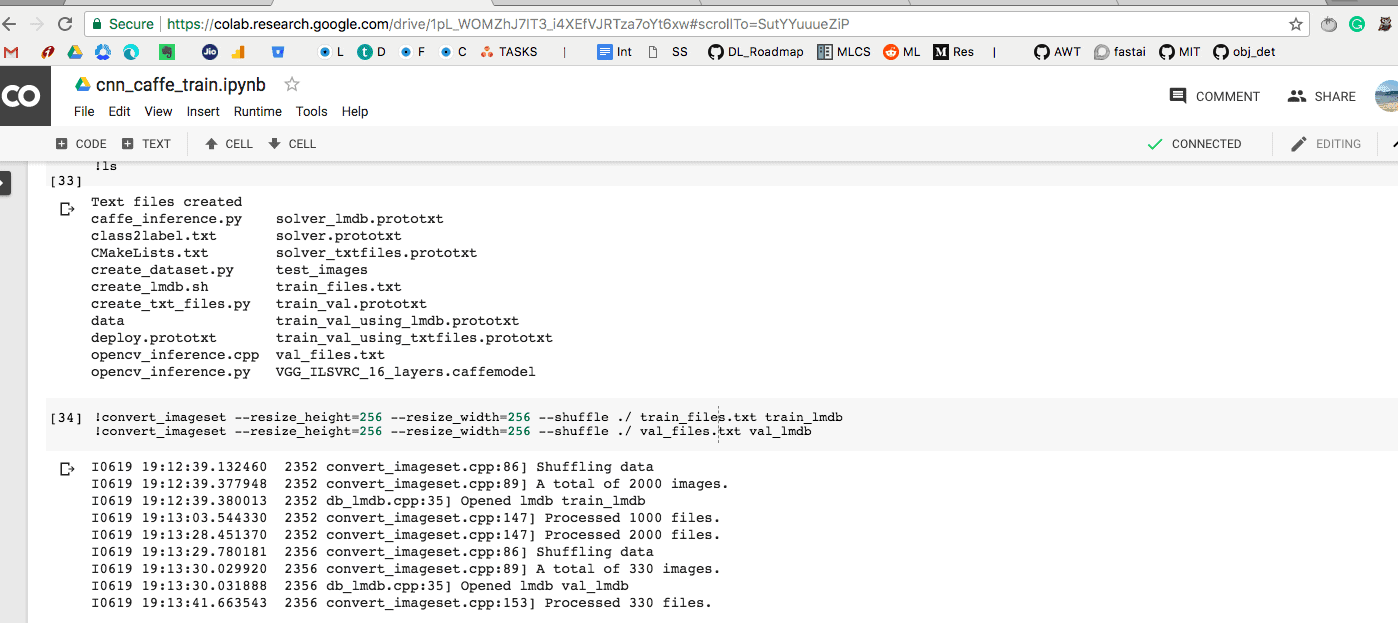Move the cell down
Viewport: 1398px width, 623px height.
292,144
